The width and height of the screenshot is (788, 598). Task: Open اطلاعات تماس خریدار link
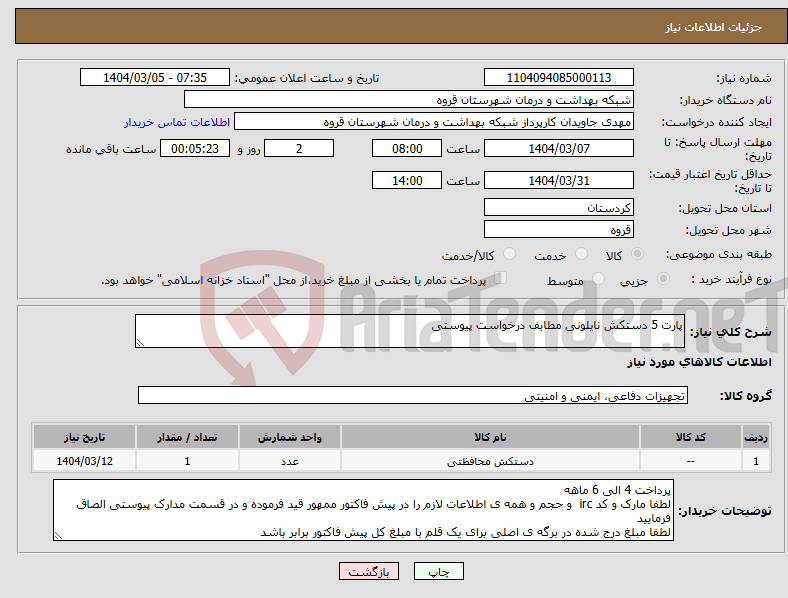[177, 122]
